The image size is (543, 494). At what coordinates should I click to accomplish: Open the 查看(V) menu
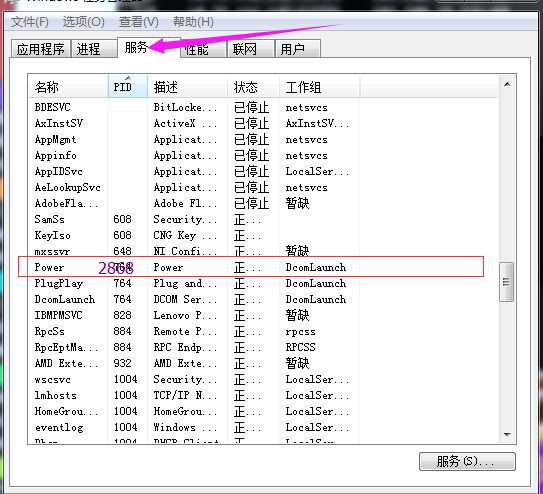[x=139, y=22]
